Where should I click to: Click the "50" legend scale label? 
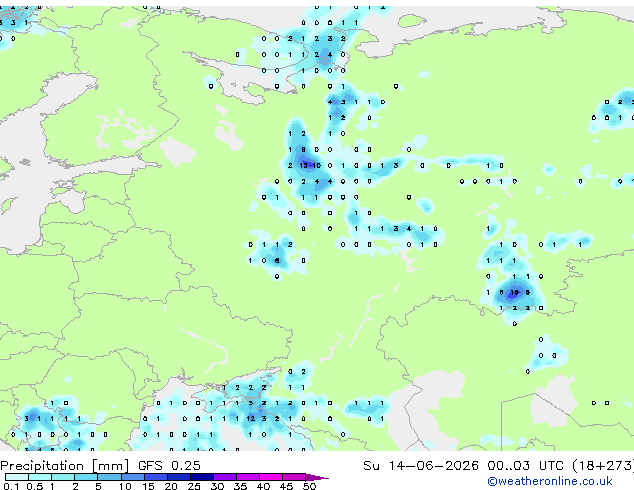[x=309, y=486]
